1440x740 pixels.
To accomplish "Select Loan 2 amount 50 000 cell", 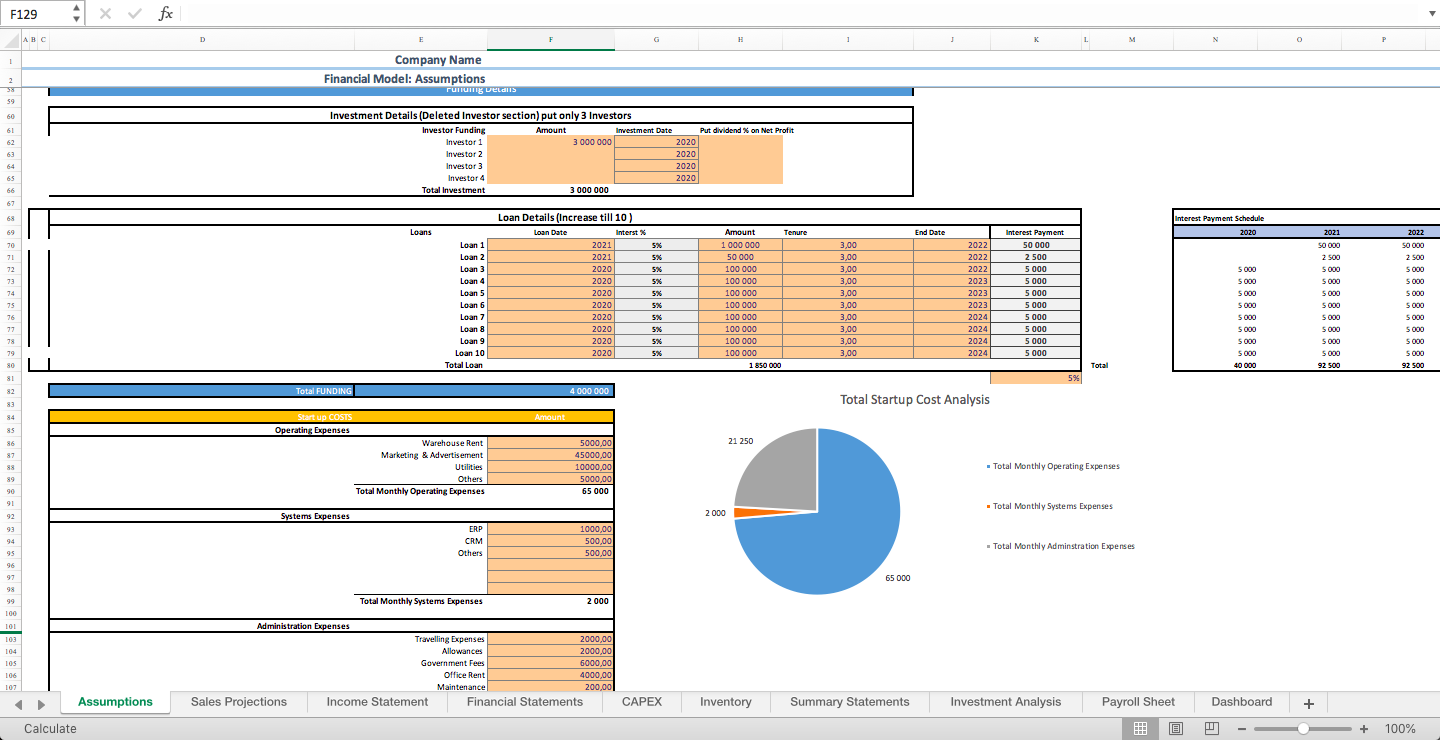I will pyautogui.click(x=740, y=257).
